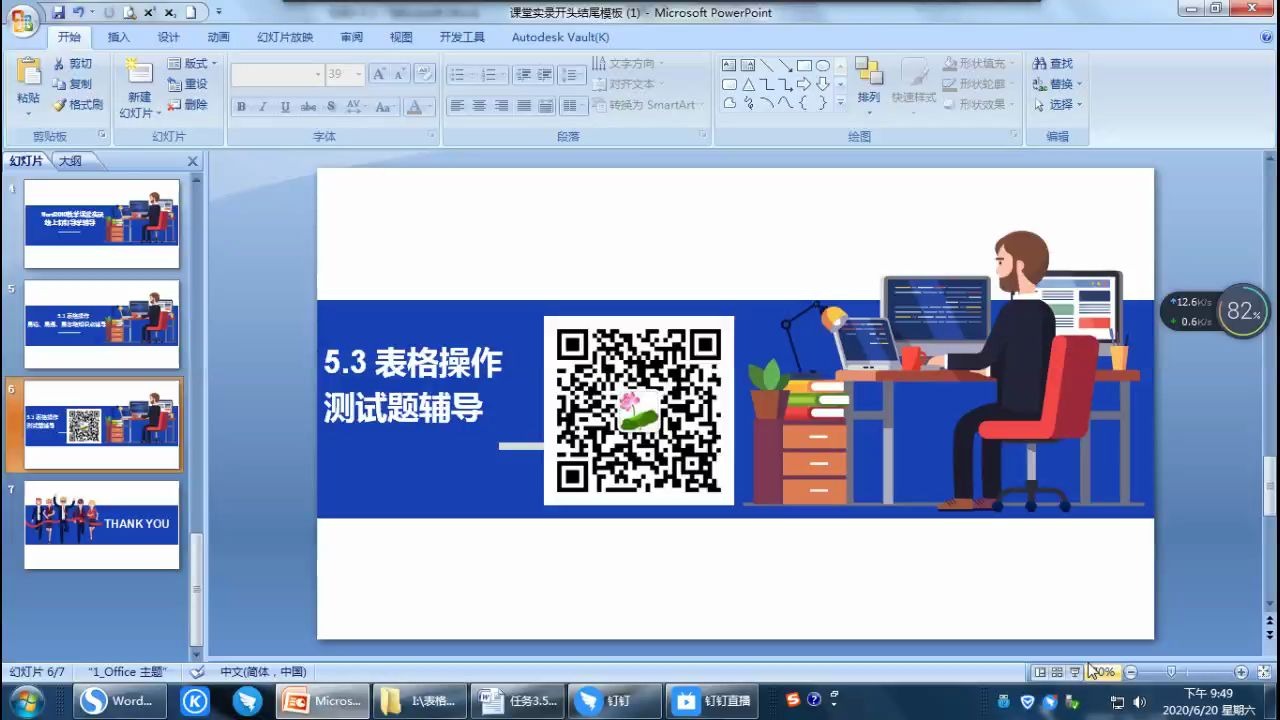Decrease font size
This screenshot has height=720, width=1280.
tap(400, 74)
